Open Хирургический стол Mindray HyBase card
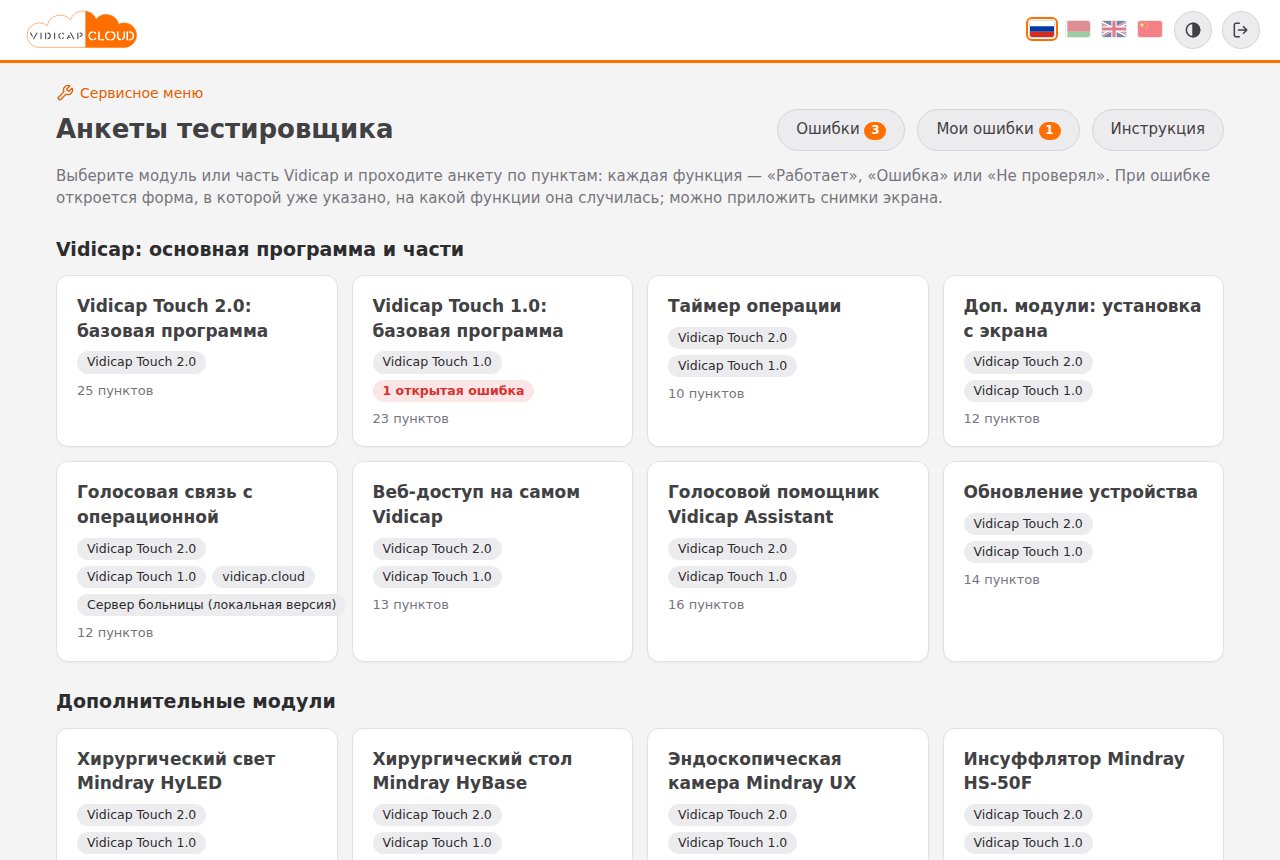This screenshot has height=860, width=1280. [492, 794]
